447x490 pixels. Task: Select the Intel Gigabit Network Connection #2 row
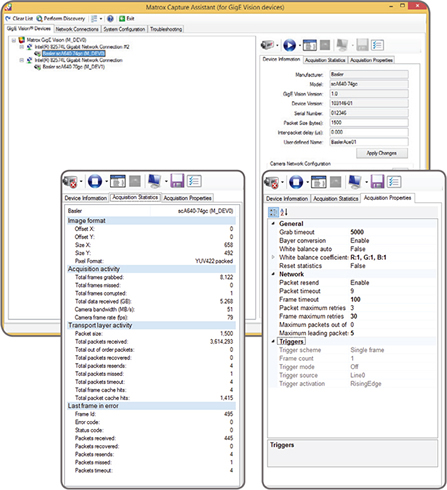click(x=82, y=47)
